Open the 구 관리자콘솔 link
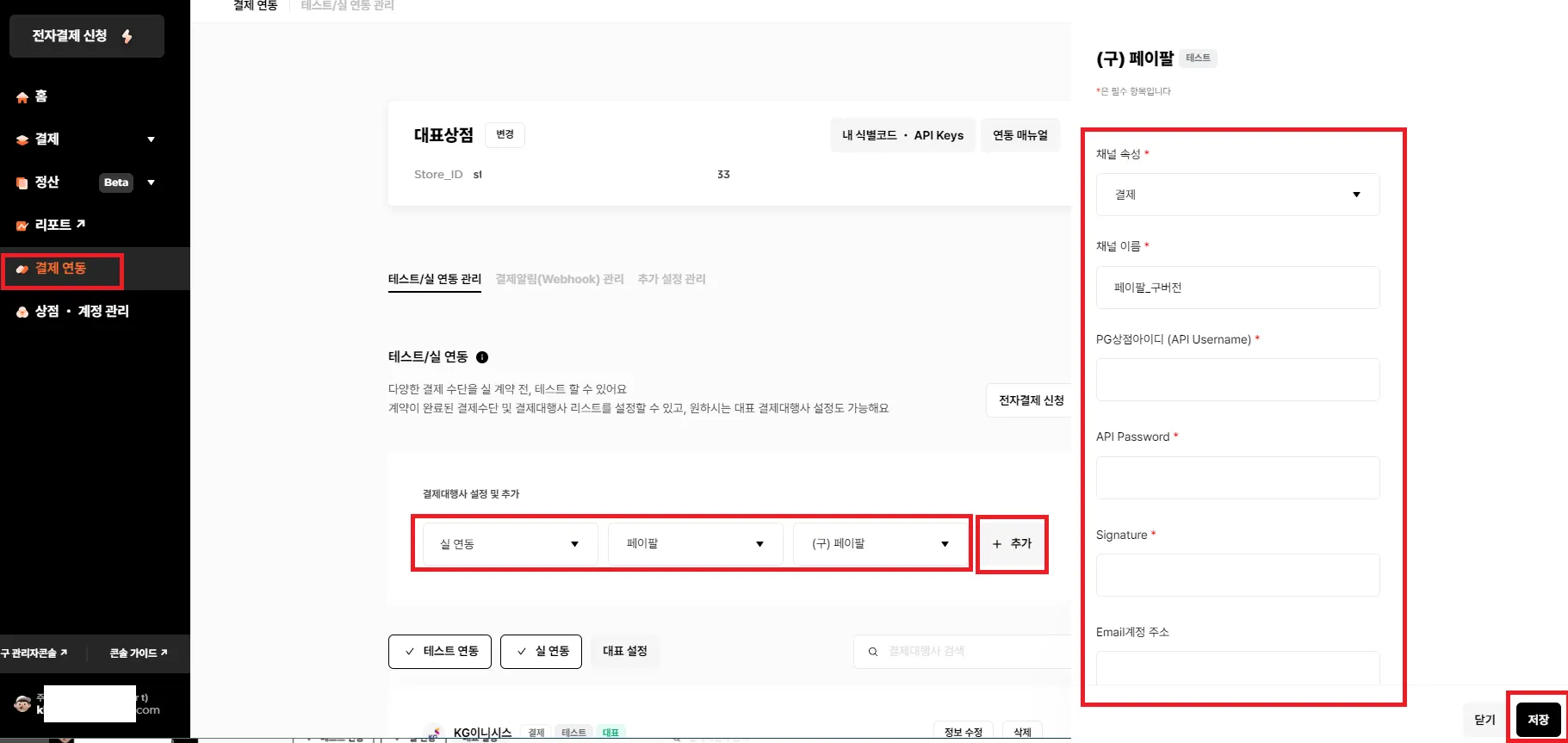The height and width of the screenshot is (743, 1568). (34, 653)
